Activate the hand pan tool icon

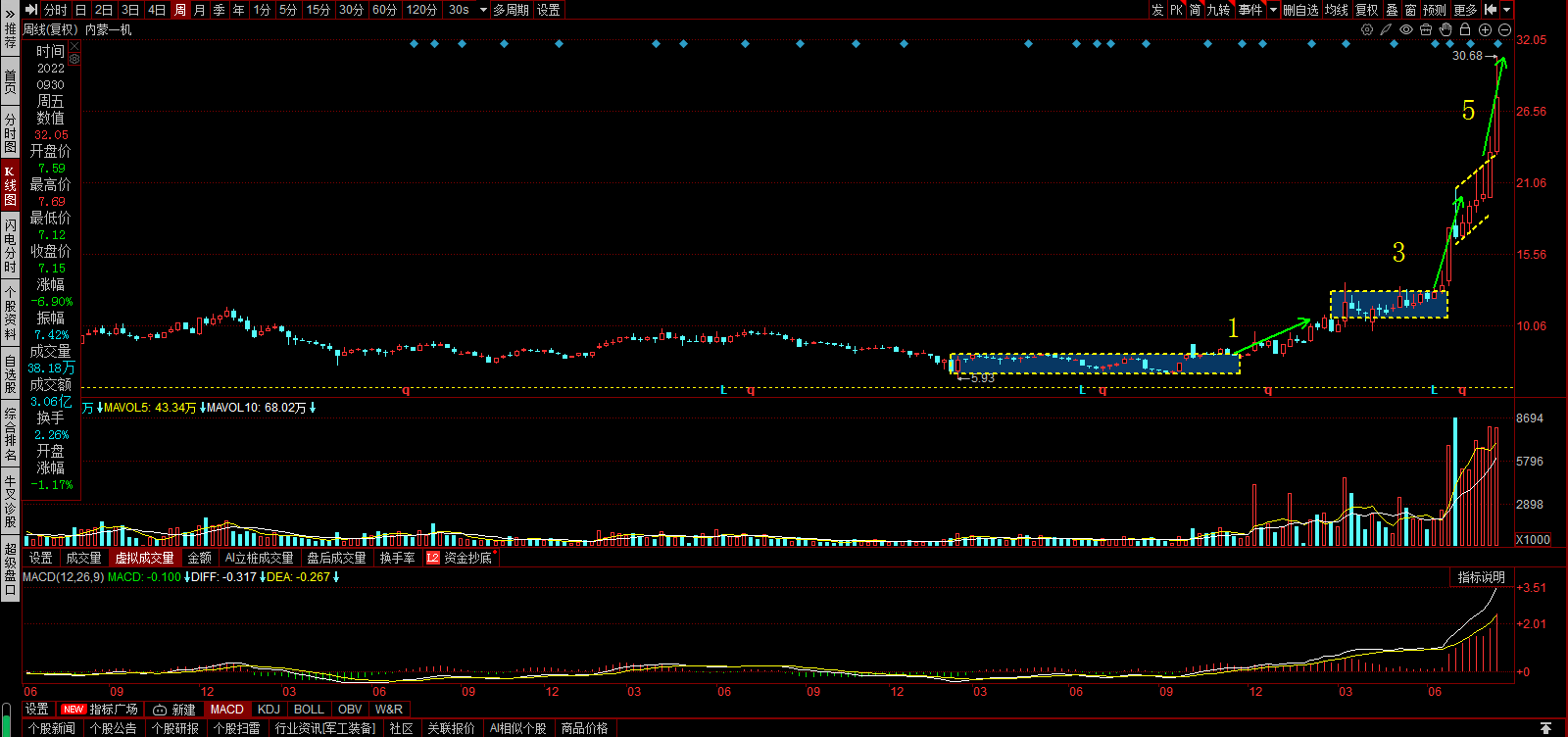click(1445, 29)
